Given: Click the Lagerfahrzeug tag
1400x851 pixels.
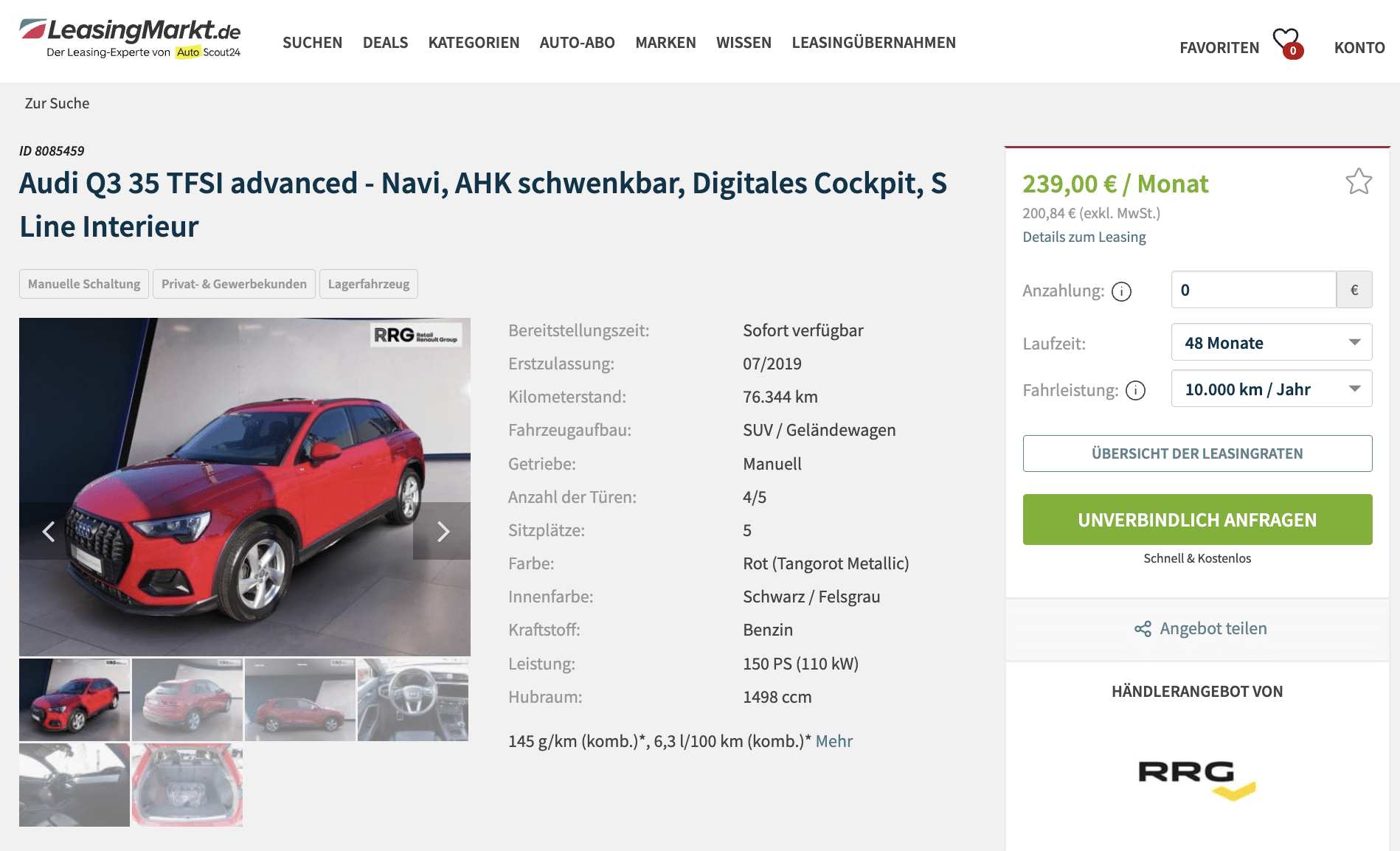Looking at the screenshot, I should point(368,284).
